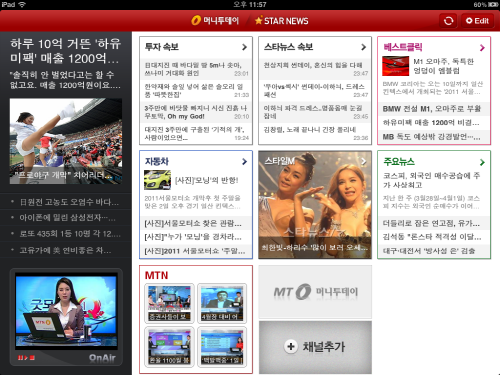Screen dimensions: 500x375
Task: Open the 스타뉴스 속보 article timed 23:45
Action: (315, 112)
